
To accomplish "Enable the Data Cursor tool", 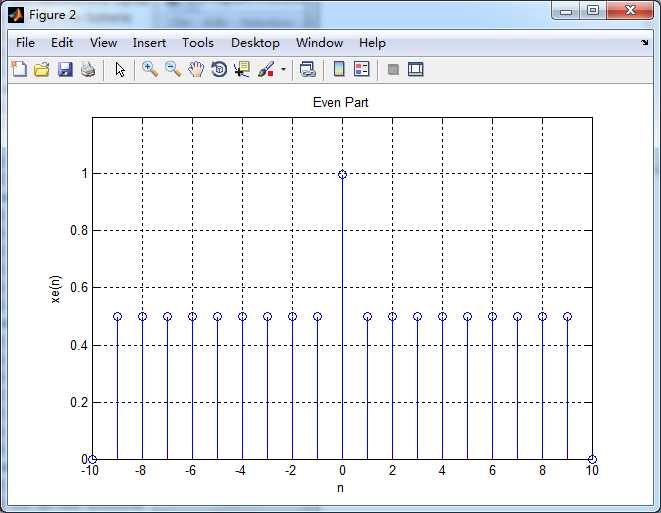I will click(x=242, y=69).
